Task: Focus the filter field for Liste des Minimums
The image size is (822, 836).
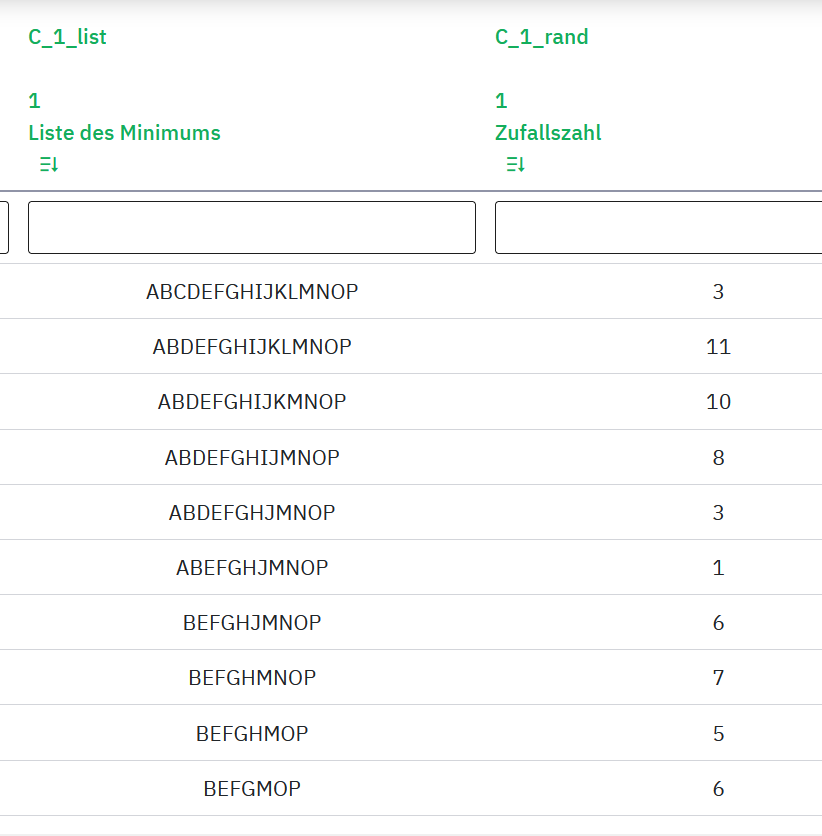Action: point(251,228)
